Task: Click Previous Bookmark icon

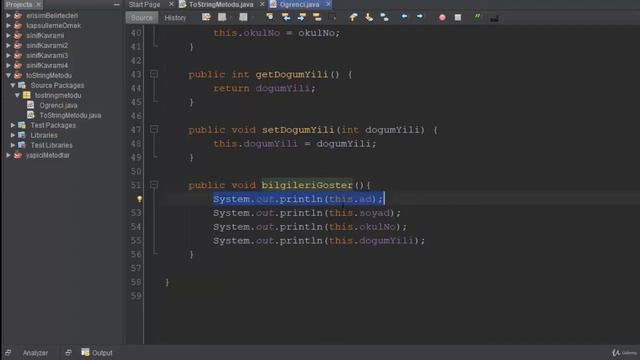Action: tap(353, 17)
